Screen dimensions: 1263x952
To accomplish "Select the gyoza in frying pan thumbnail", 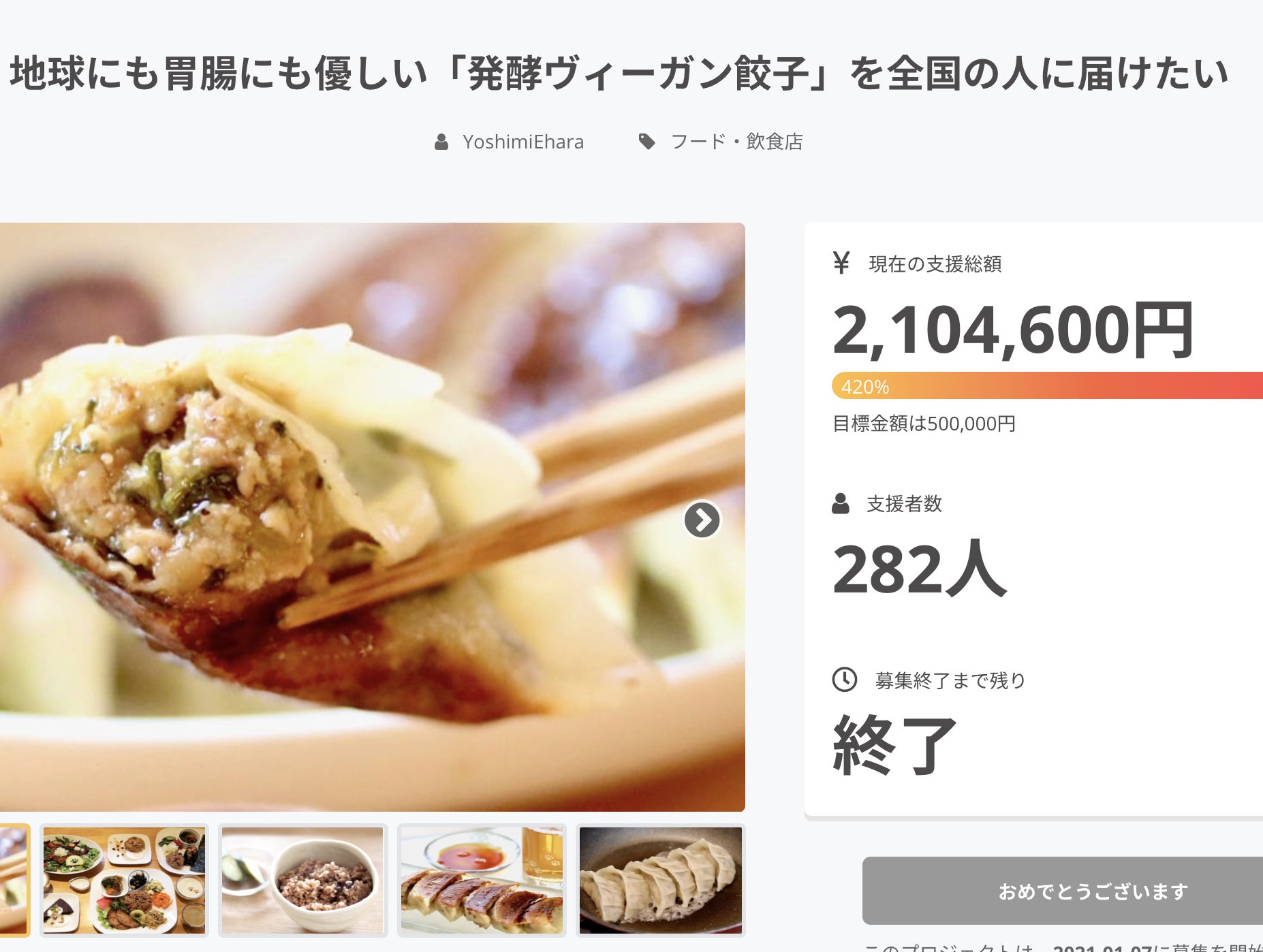I will coord(661,880).
